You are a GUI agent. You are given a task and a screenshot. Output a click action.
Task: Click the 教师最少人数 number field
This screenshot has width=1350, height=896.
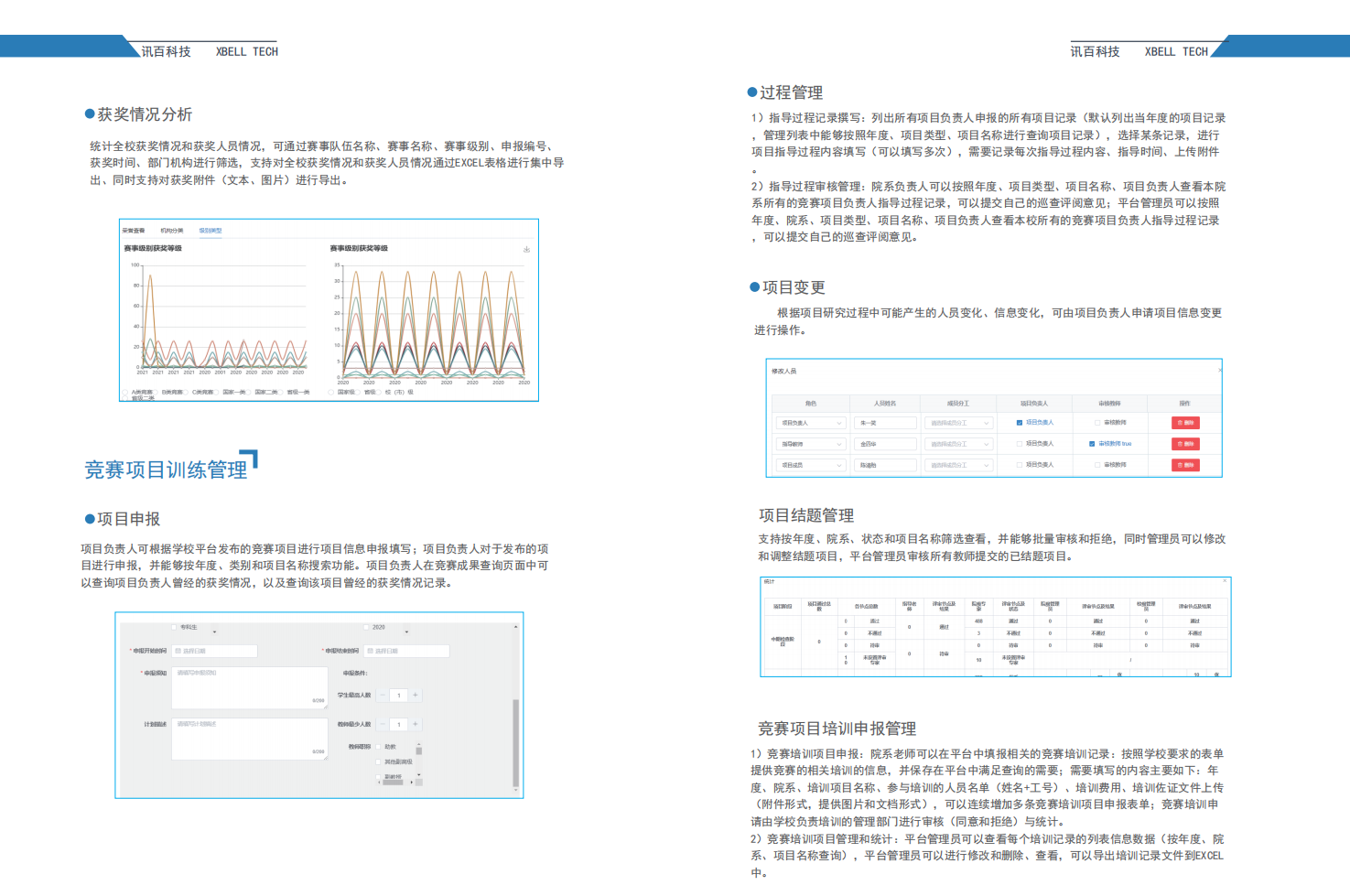399,724
